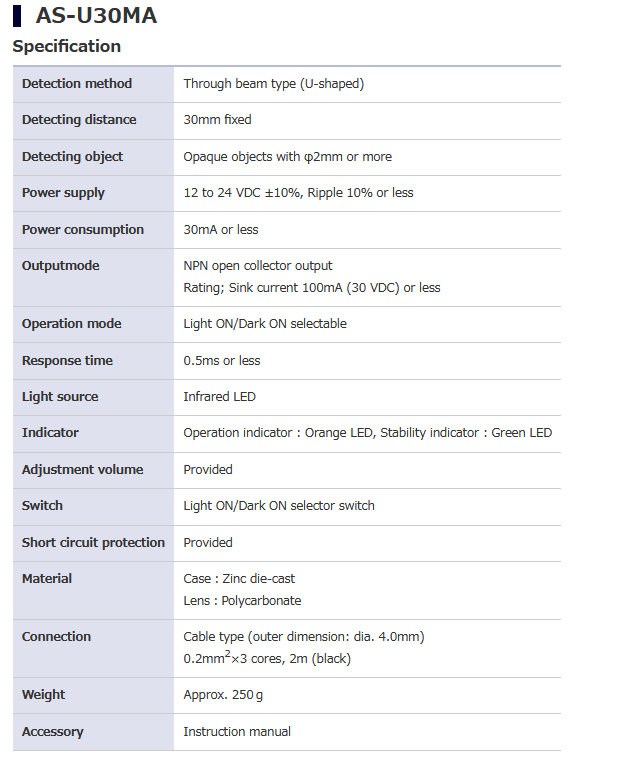Select the Power consumption label
This screenshot has width=624, height=757.
point(83,230)
